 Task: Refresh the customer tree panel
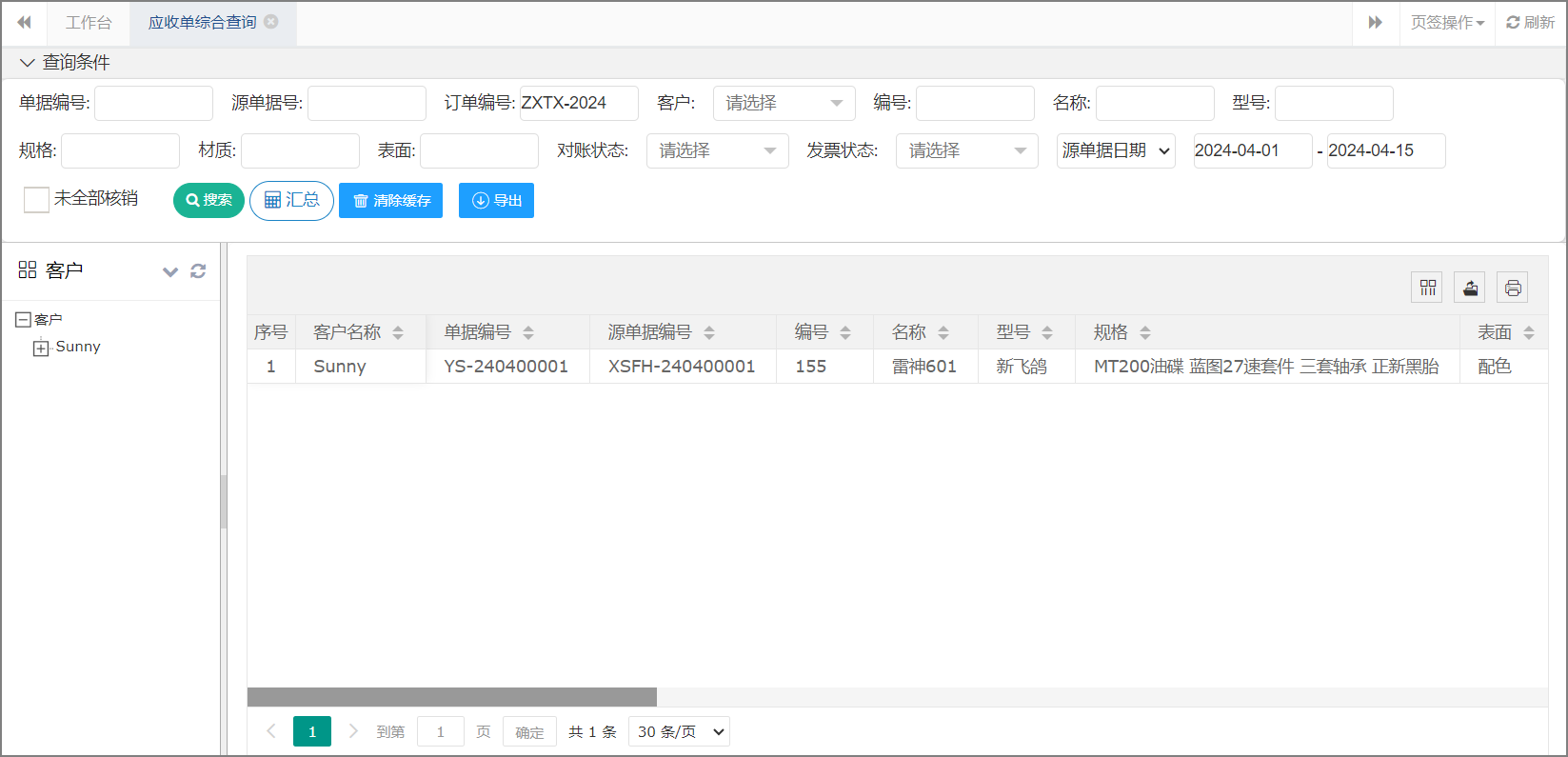click(x=198, y=271)
